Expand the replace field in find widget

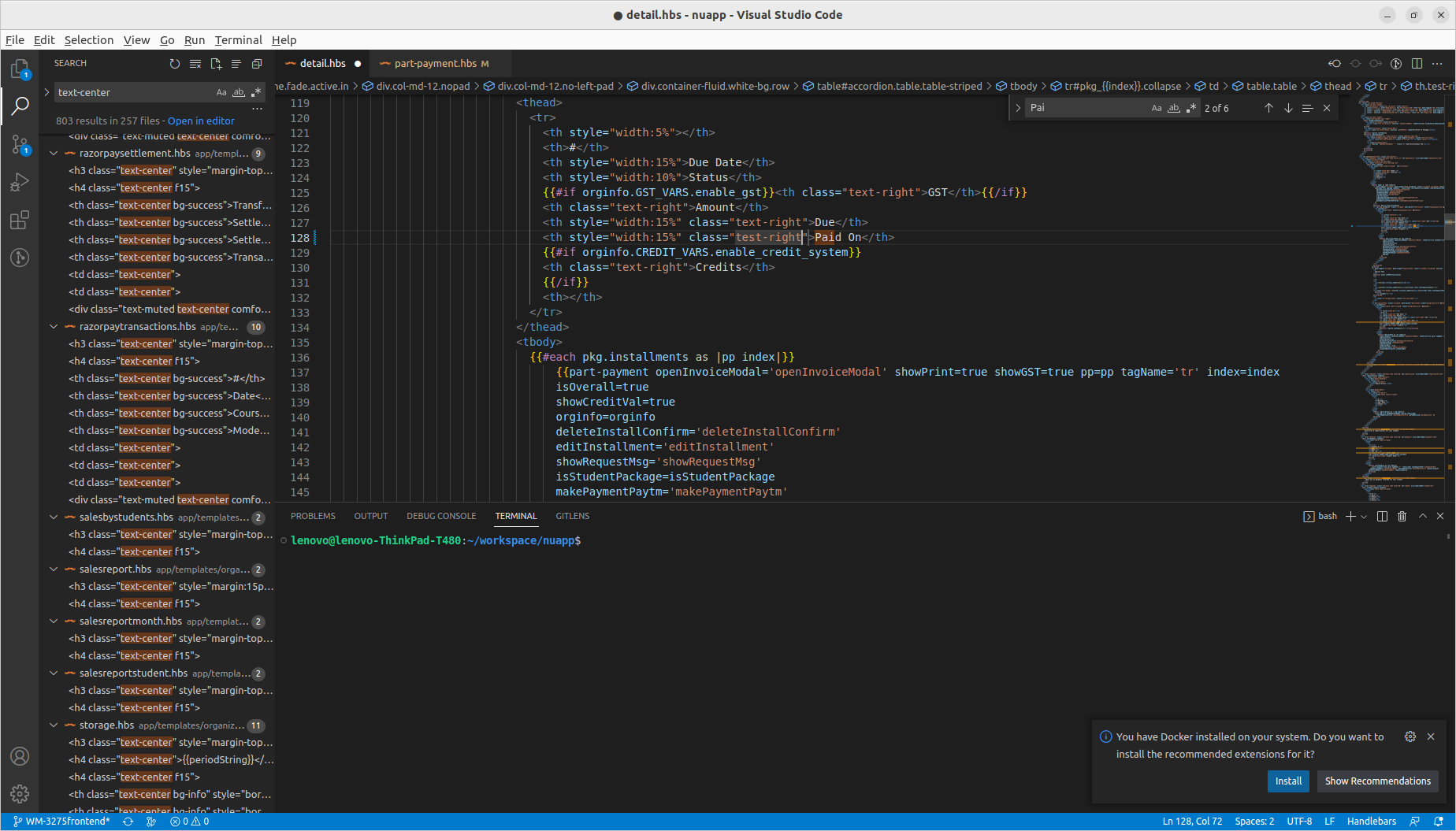1018,109
